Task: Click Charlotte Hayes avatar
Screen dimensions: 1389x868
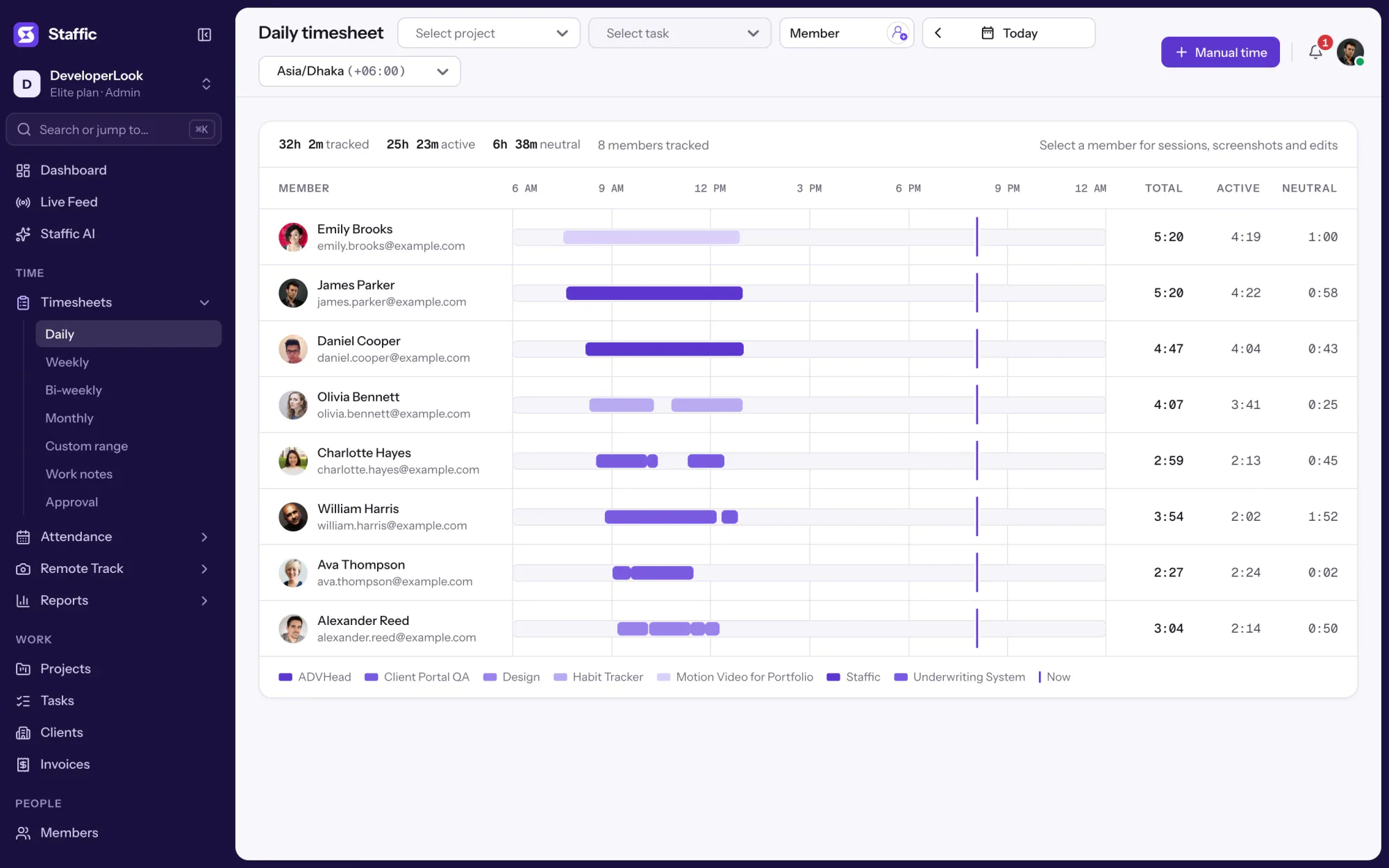Action: click(293, 461)
